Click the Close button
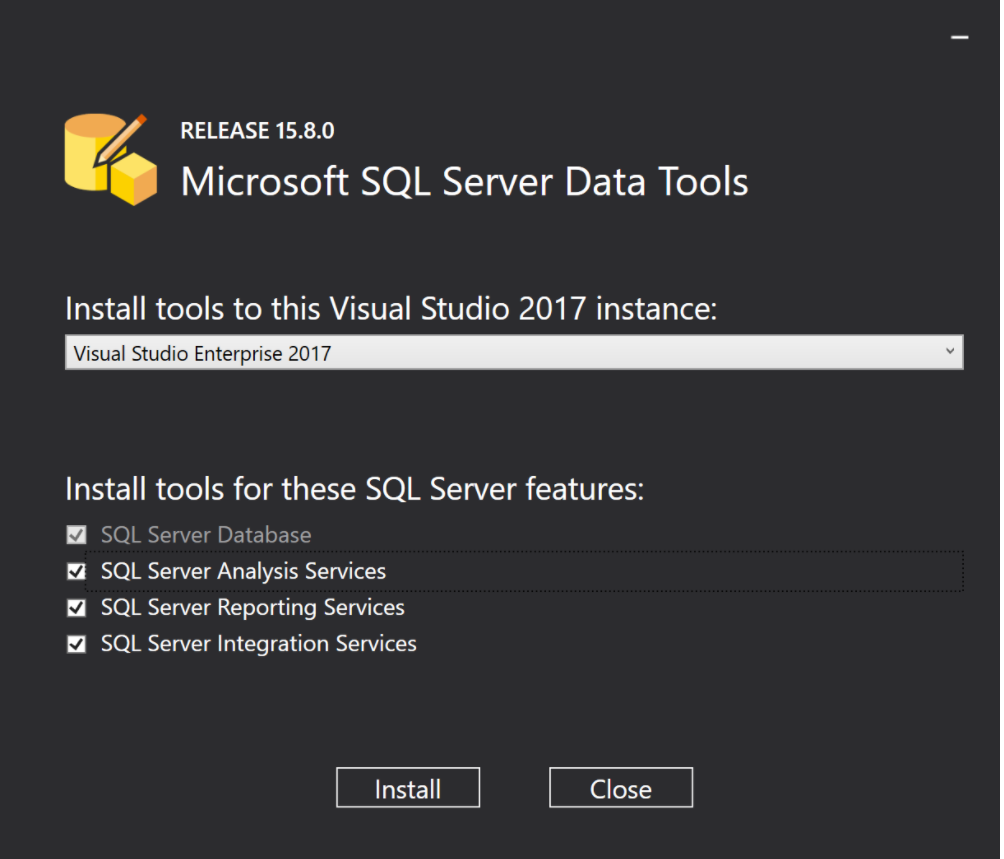Image resolution: width=1004 pixels, height=859 pixels. [x=620, y=787]
